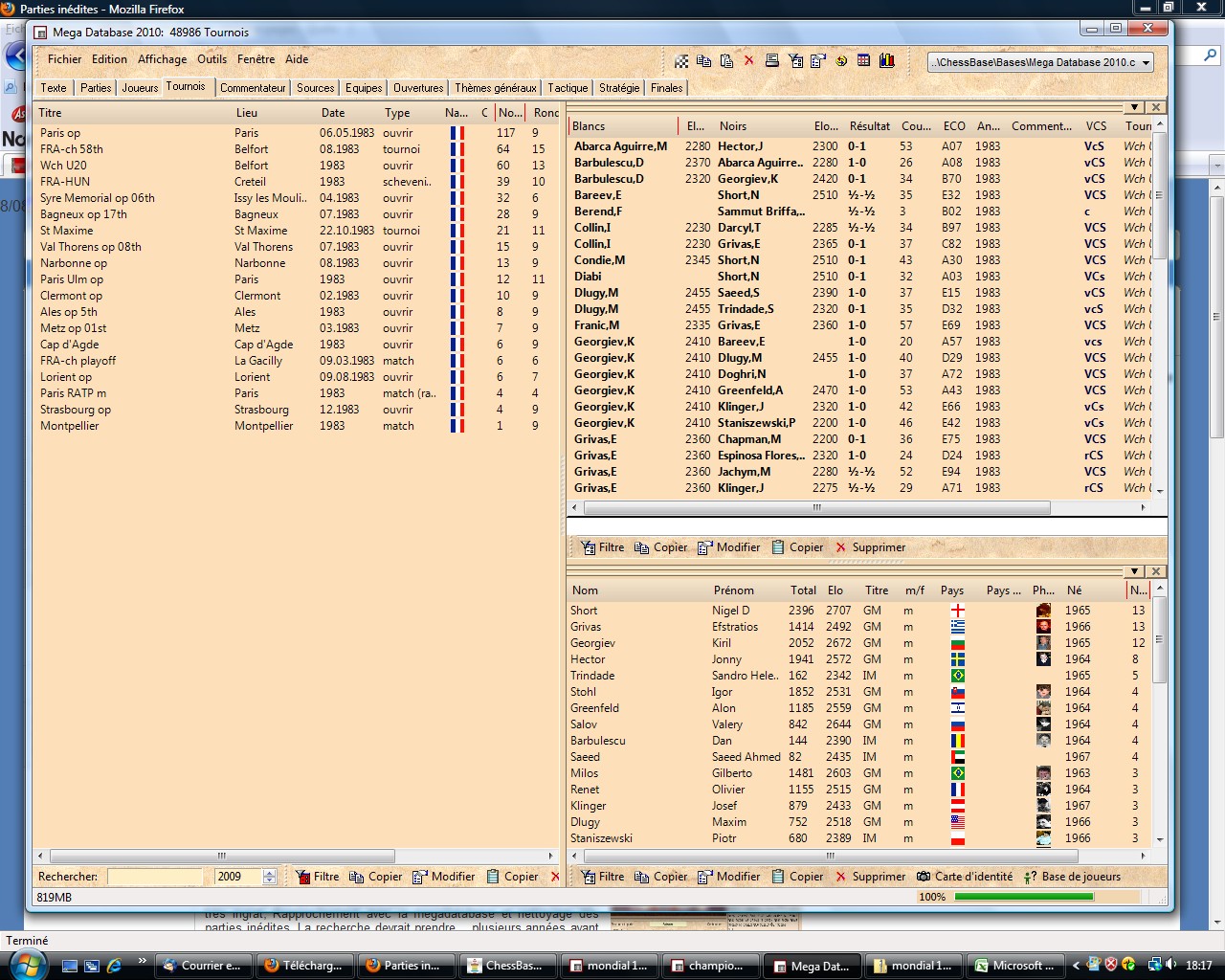Open Carte d'identité for selected player
Screen dimensions: 1225x980
[x=965, y=877]
